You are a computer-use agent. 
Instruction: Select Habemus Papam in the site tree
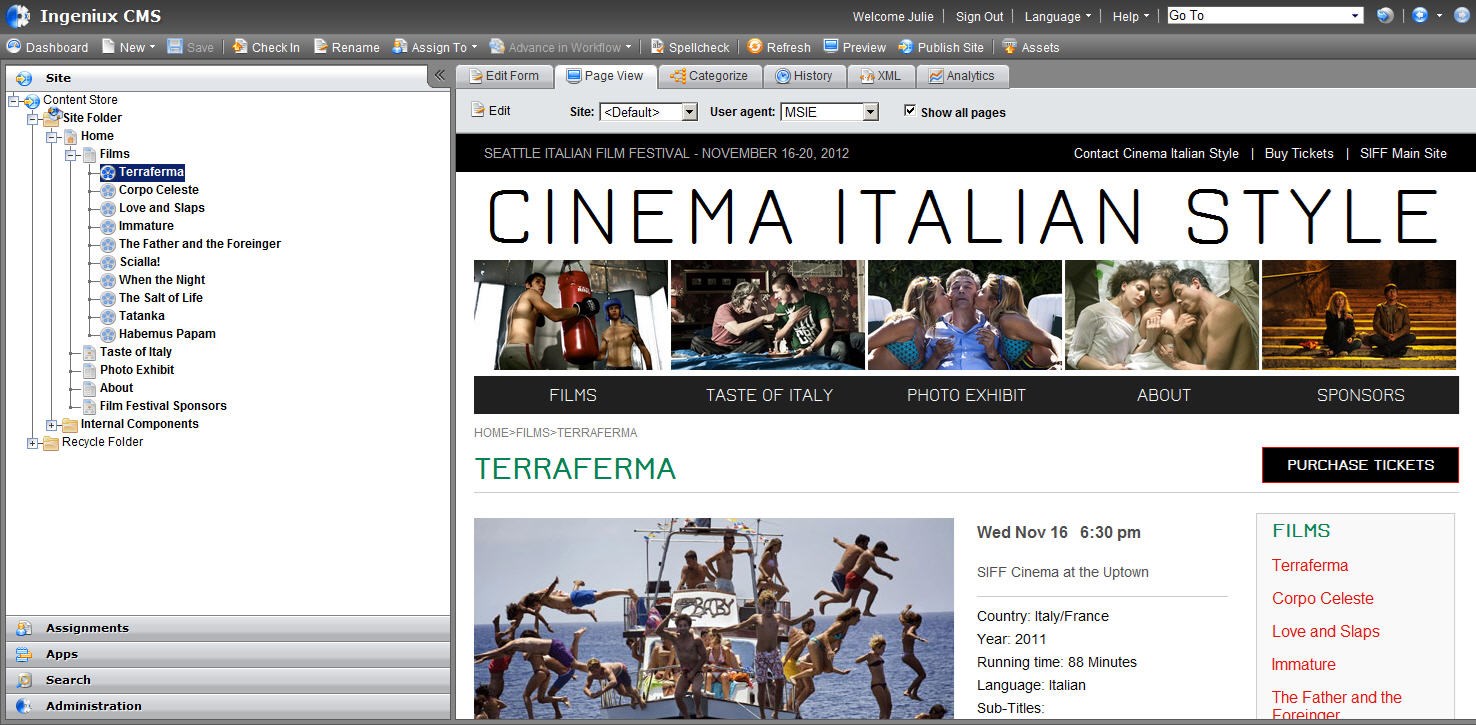[x=167, y=334]
